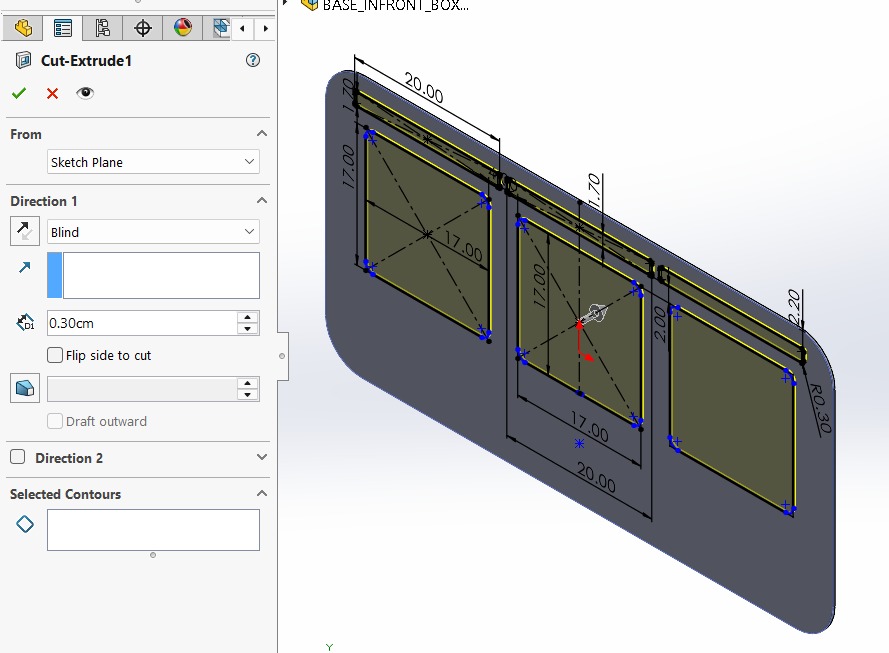Image resolution: width=889 pixels, height=653 pixels.
Task: Click the panel collapse handle on splitter
Action: coord(282,356)
